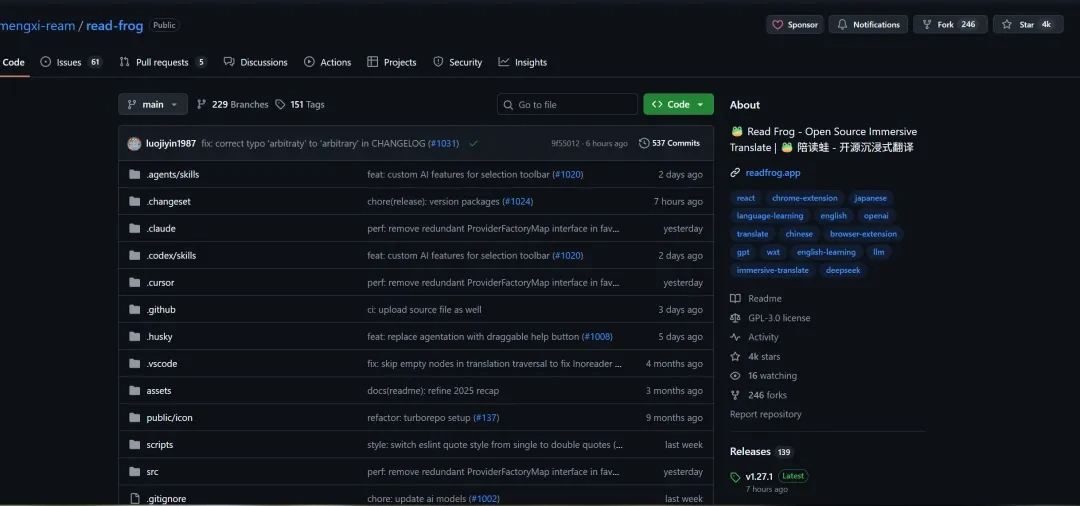Click the book icon next to Readme
1080x506 pixels.
click(735, 299)
